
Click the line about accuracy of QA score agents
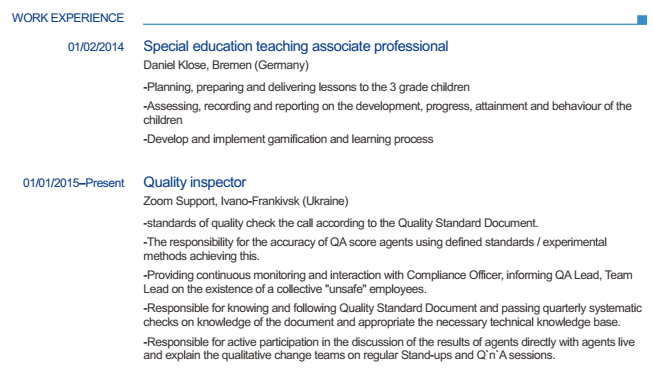click(375, 242)
